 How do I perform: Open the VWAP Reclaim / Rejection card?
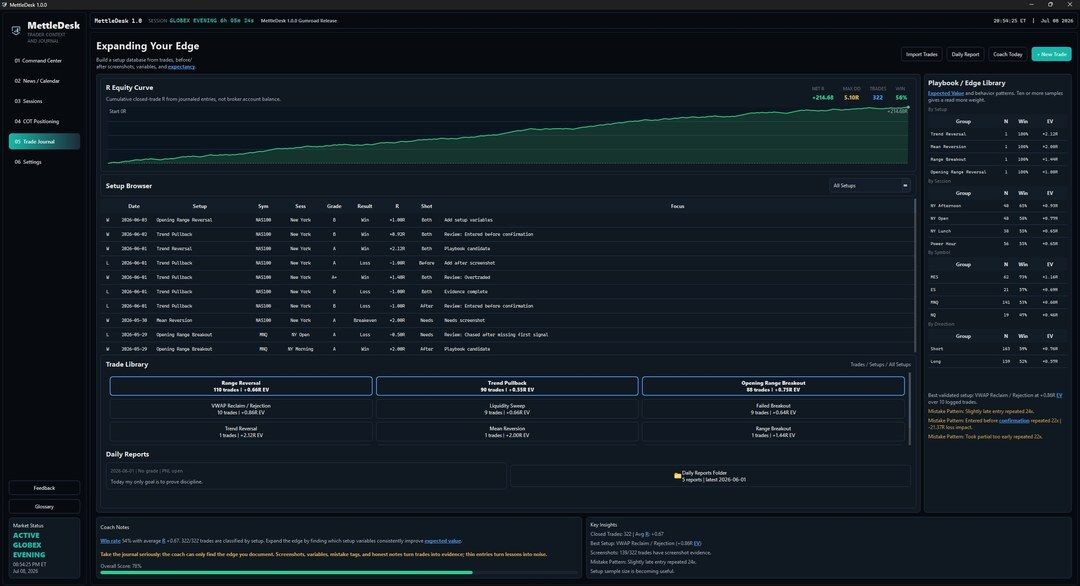[241, 409]
